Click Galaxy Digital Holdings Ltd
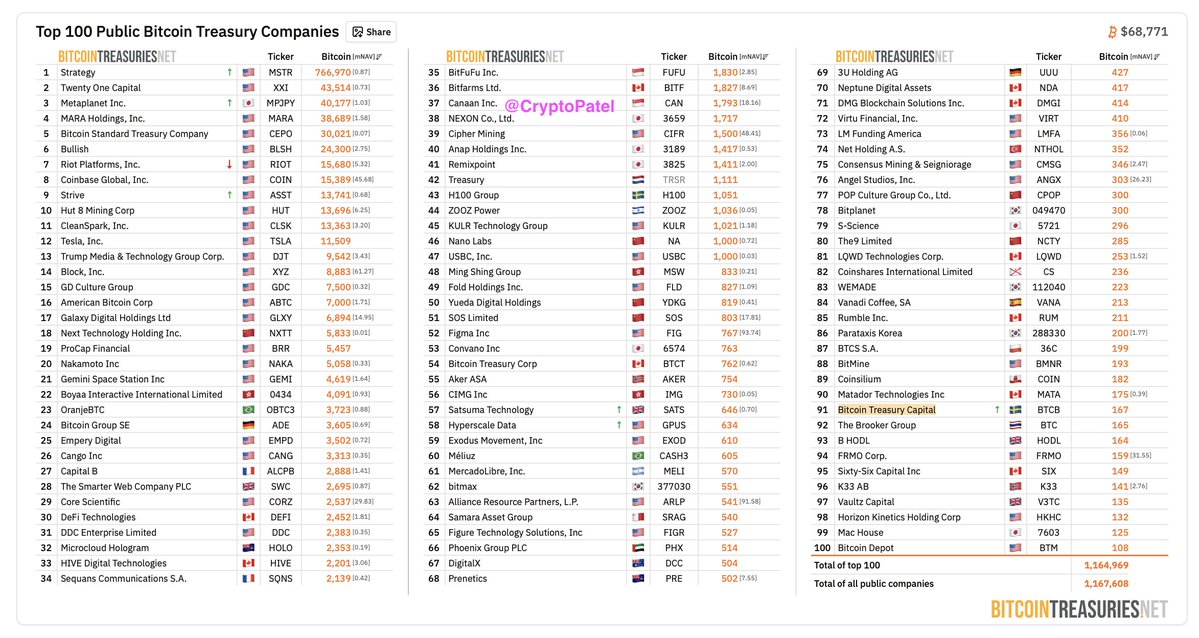This screenshot has width=1199, height=638. pyautogui.click(x=115, y=317)
